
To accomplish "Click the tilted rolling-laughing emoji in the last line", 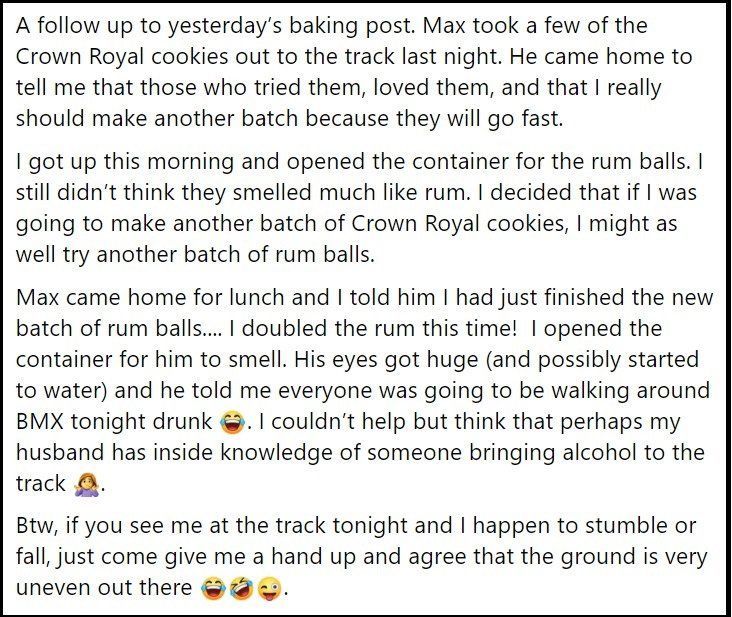I will coord(236,587).
